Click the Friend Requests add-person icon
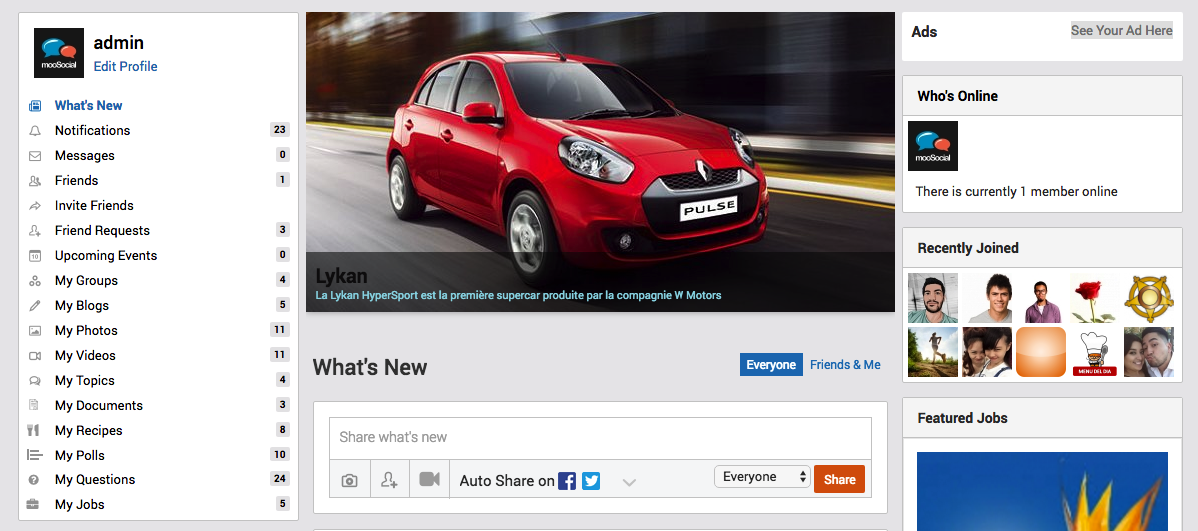 (34, 231)
